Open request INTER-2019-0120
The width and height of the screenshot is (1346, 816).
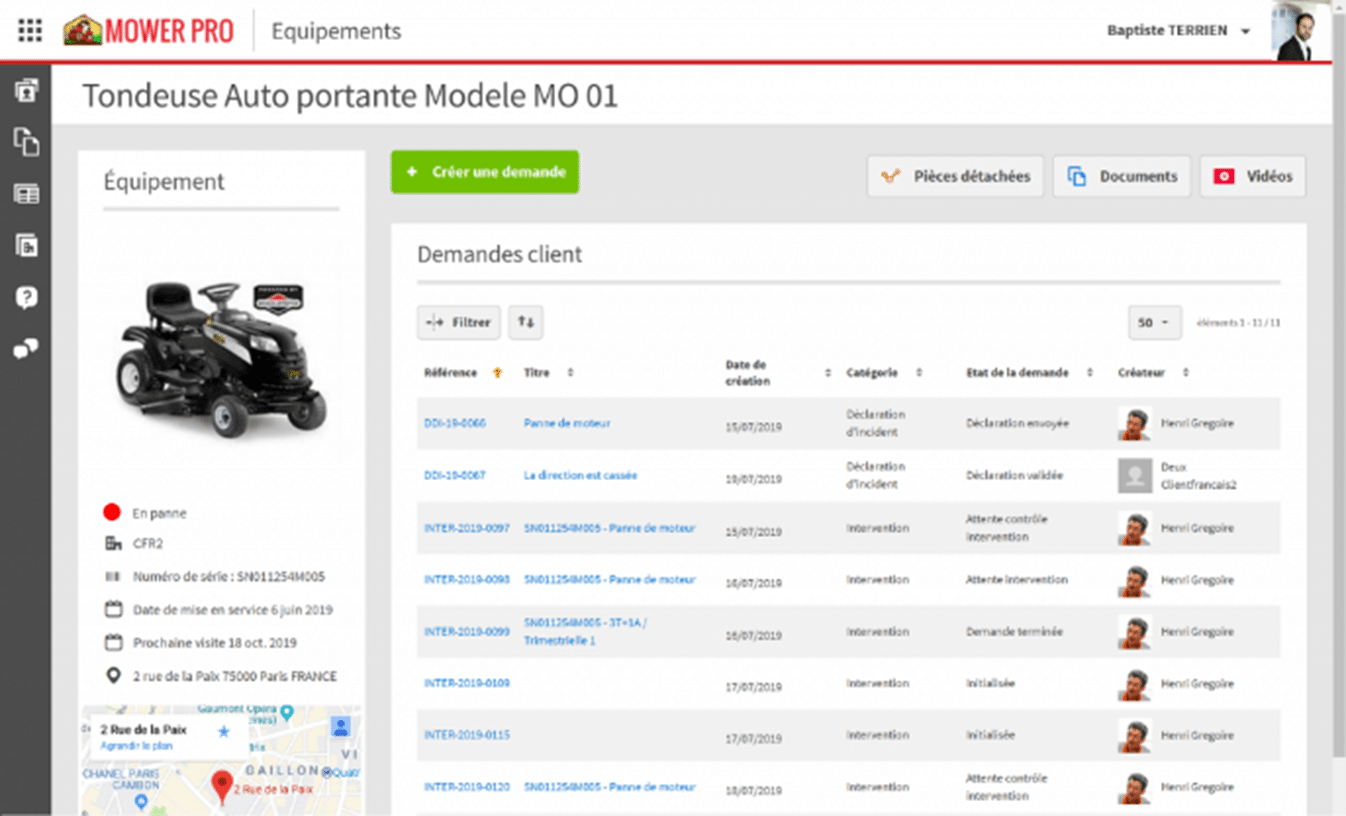467,787
